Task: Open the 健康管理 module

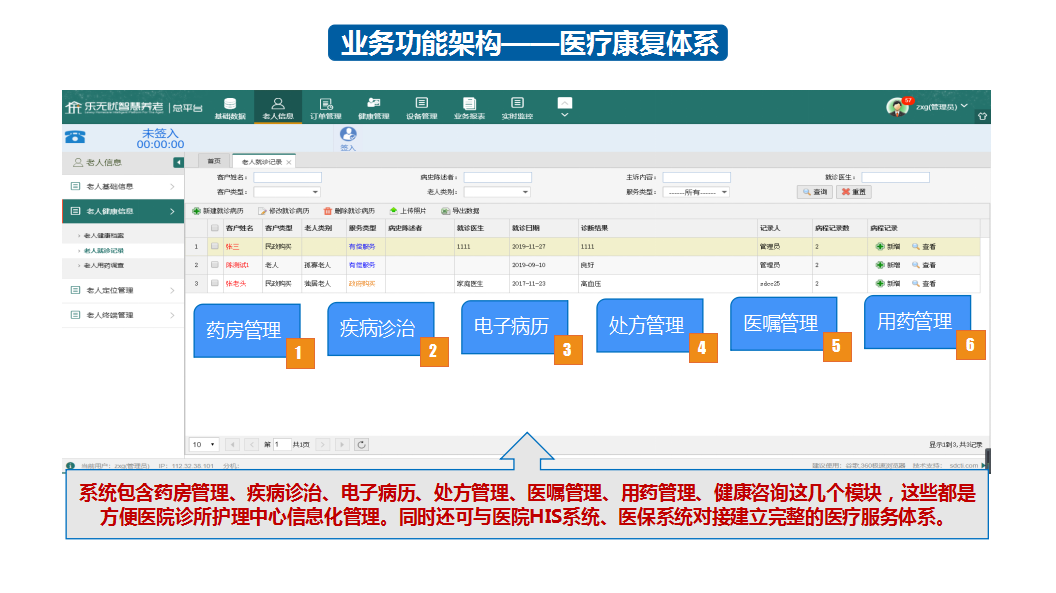Action: [x=374, y=108]
